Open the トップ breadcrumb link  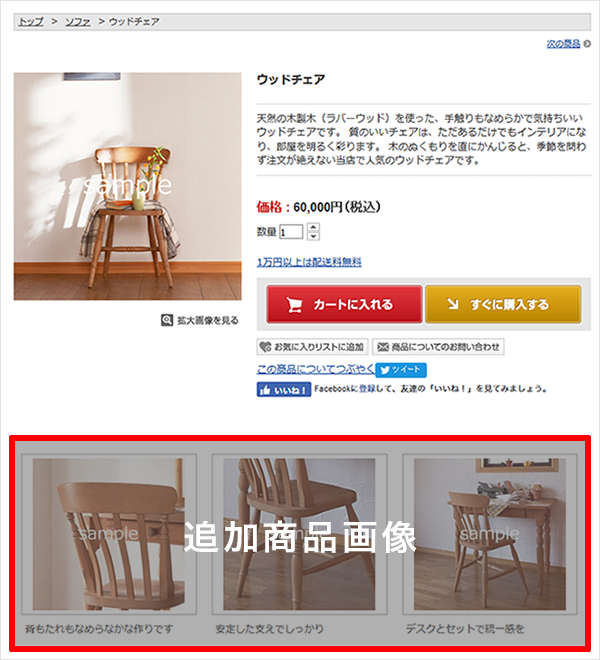pos(31,21)
